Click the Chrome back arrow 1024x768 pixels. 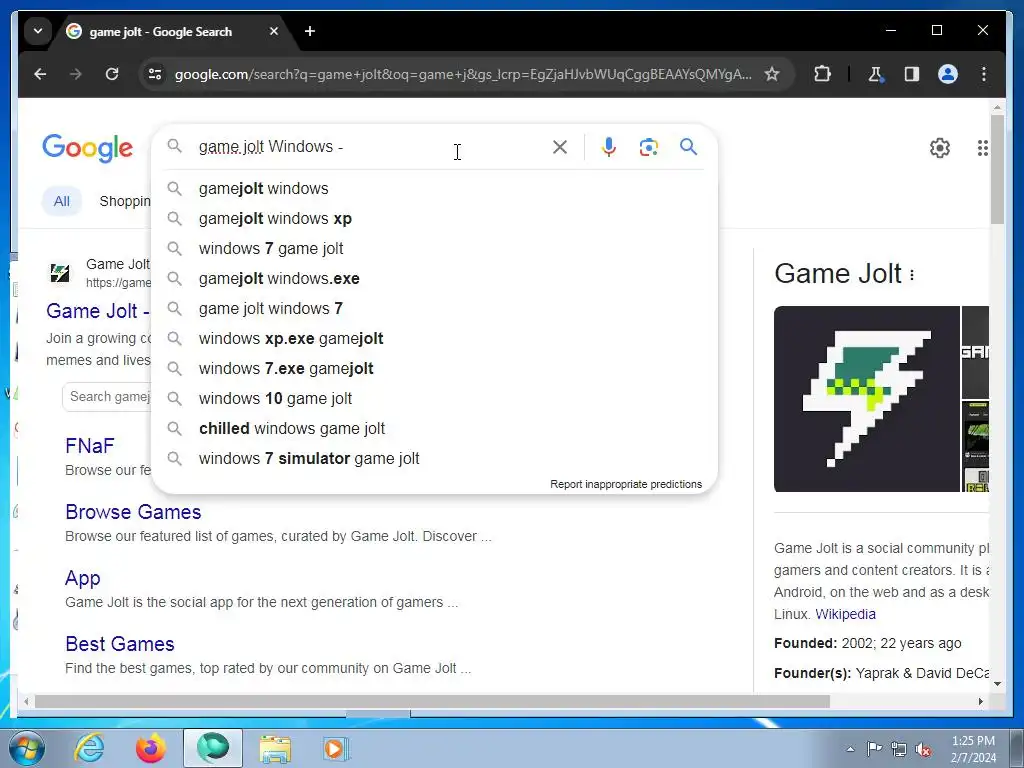pos(40,74)
